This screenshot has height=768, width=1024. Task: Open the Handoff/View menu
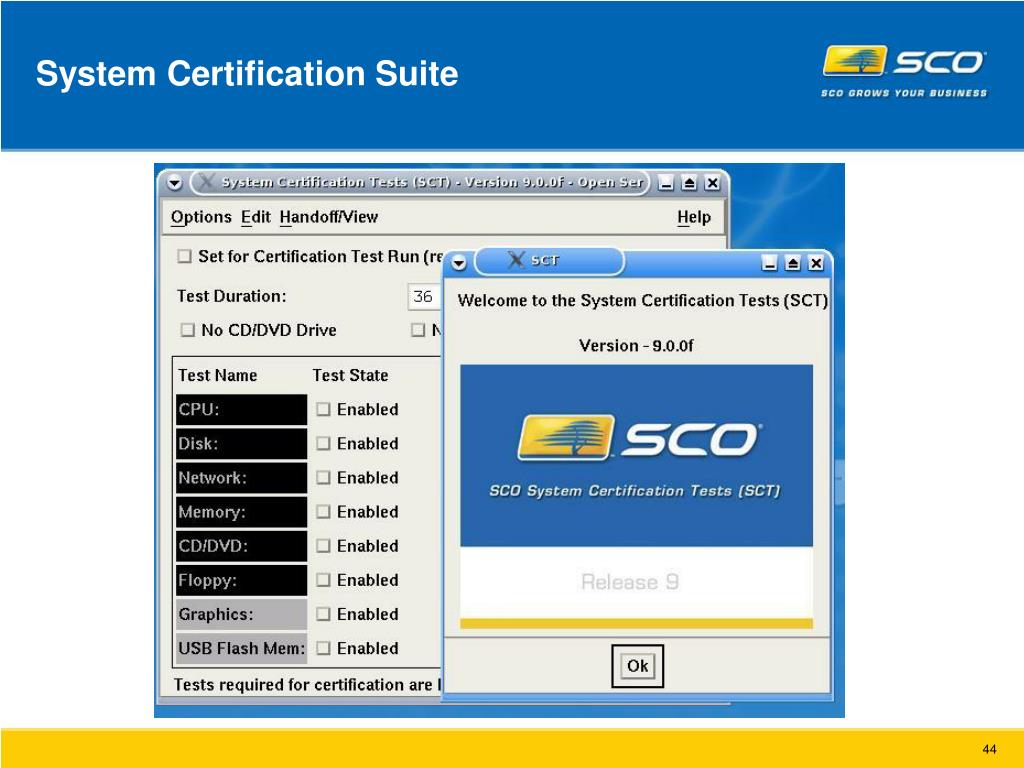point(328,217)
